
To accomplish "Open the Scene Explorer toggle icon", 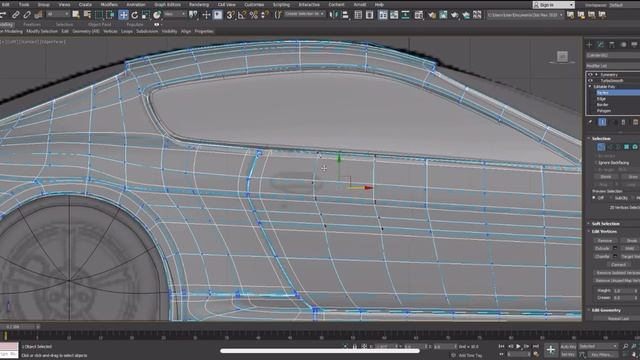I will [358, 15].
